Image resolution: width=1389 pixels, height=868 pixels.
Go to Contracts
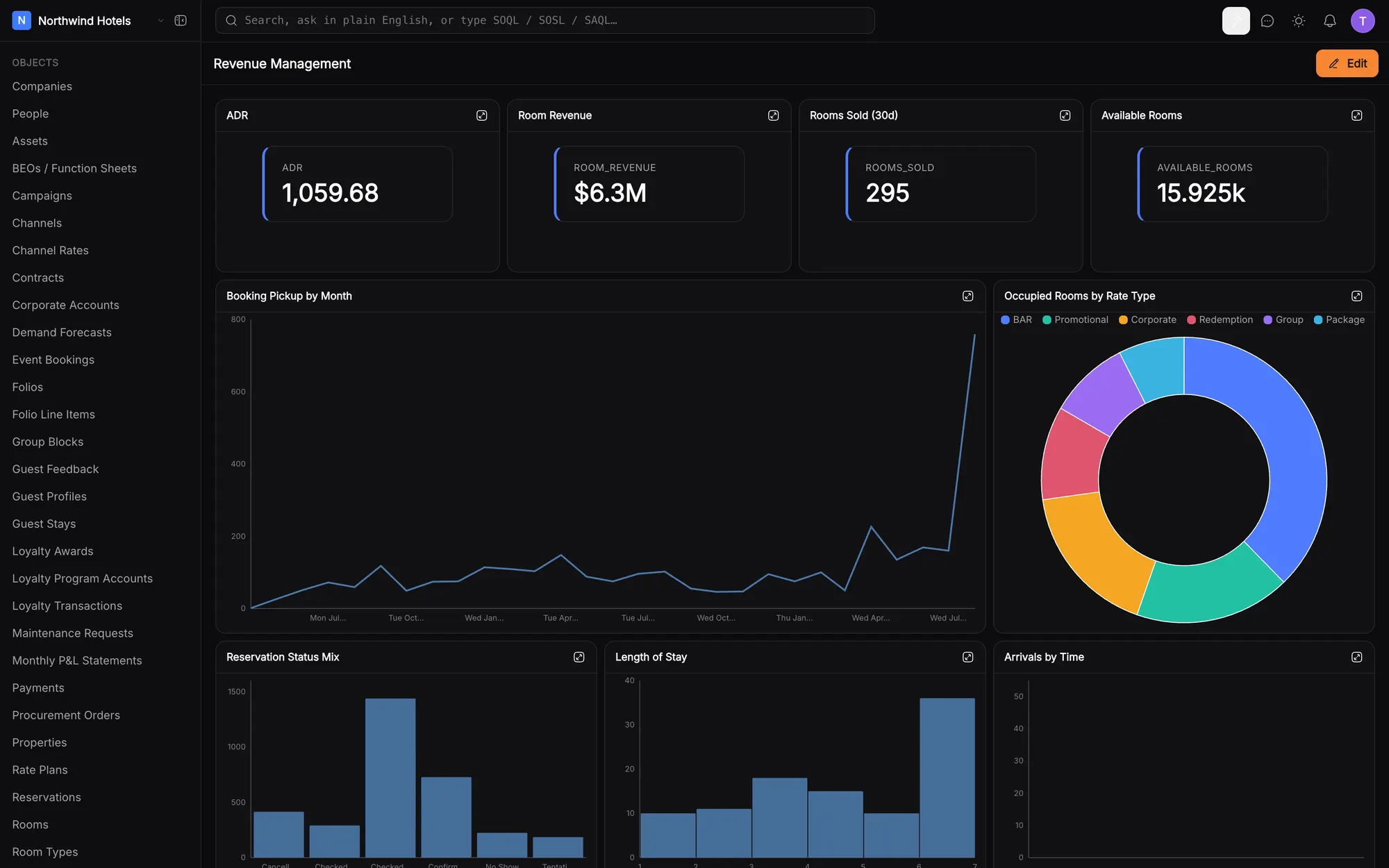38,278
